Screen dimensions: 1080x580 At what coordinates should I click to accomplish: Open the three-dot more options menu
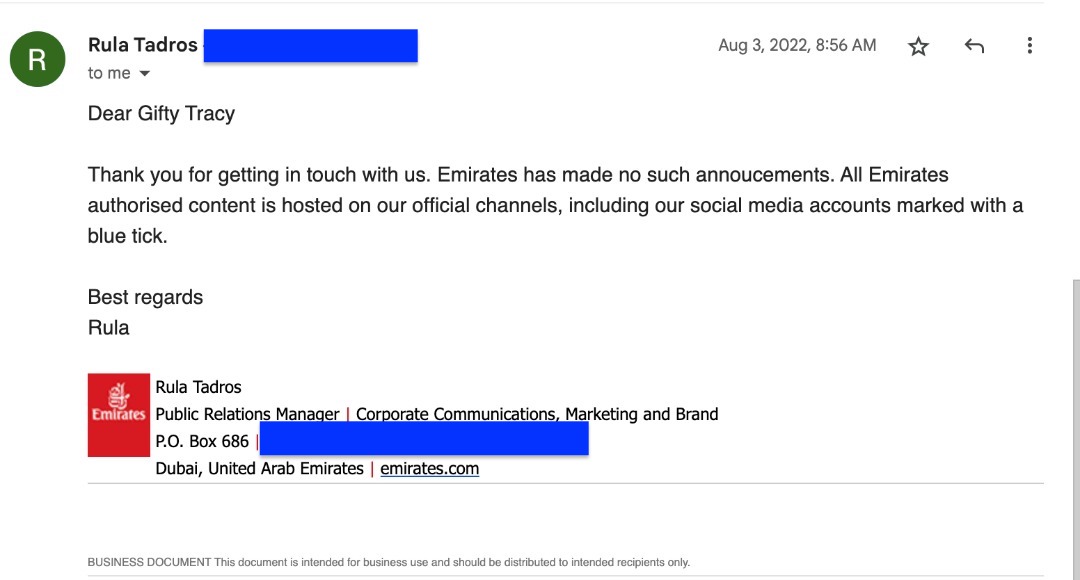(1030, 45)
